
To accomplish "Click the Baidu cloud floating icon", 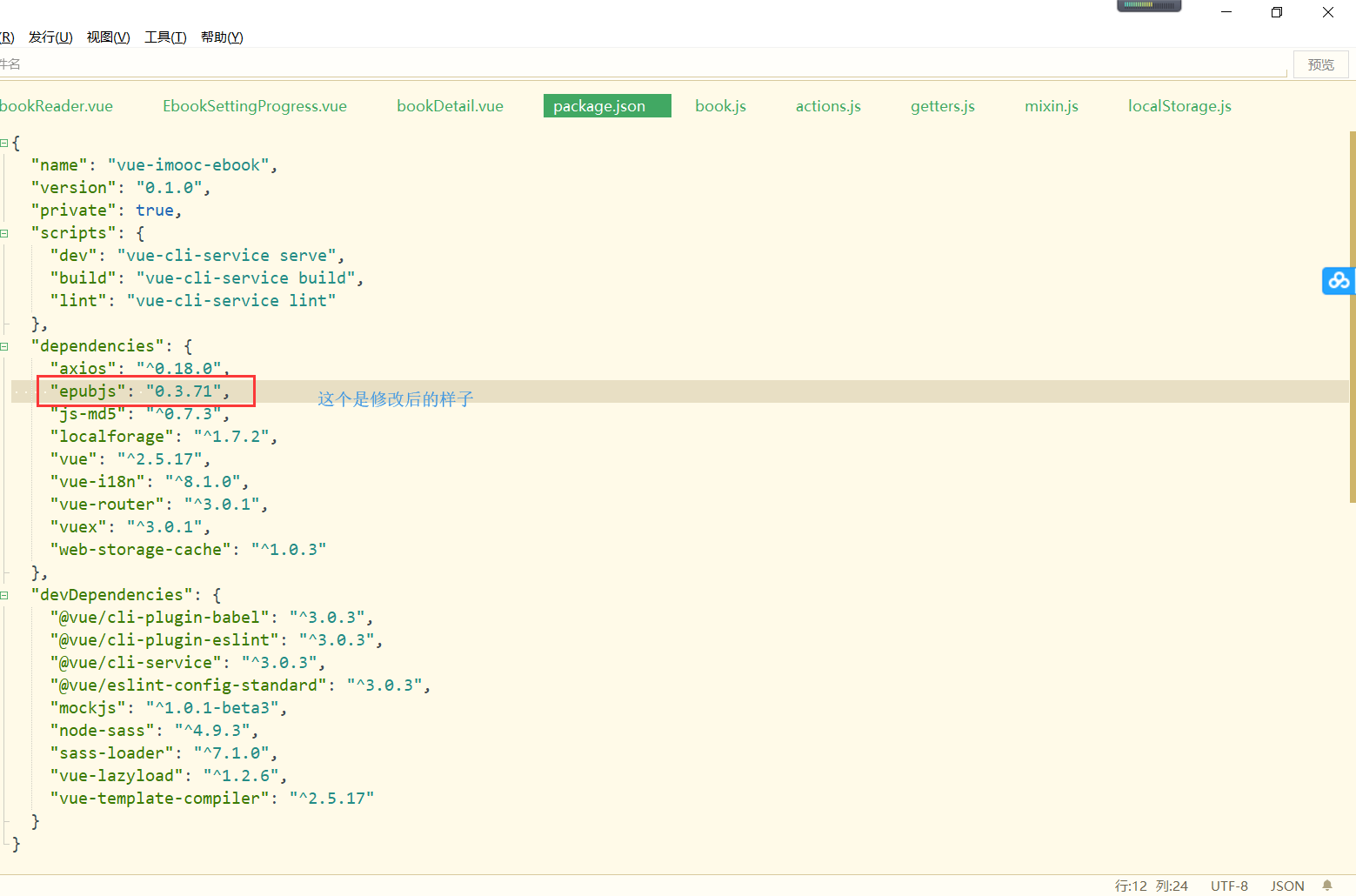I will point(1339,280).
